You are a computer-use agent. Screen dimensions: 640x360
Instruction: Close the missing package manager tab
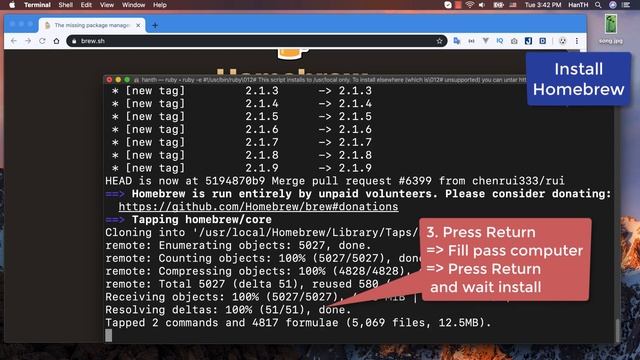click(138, 25)
